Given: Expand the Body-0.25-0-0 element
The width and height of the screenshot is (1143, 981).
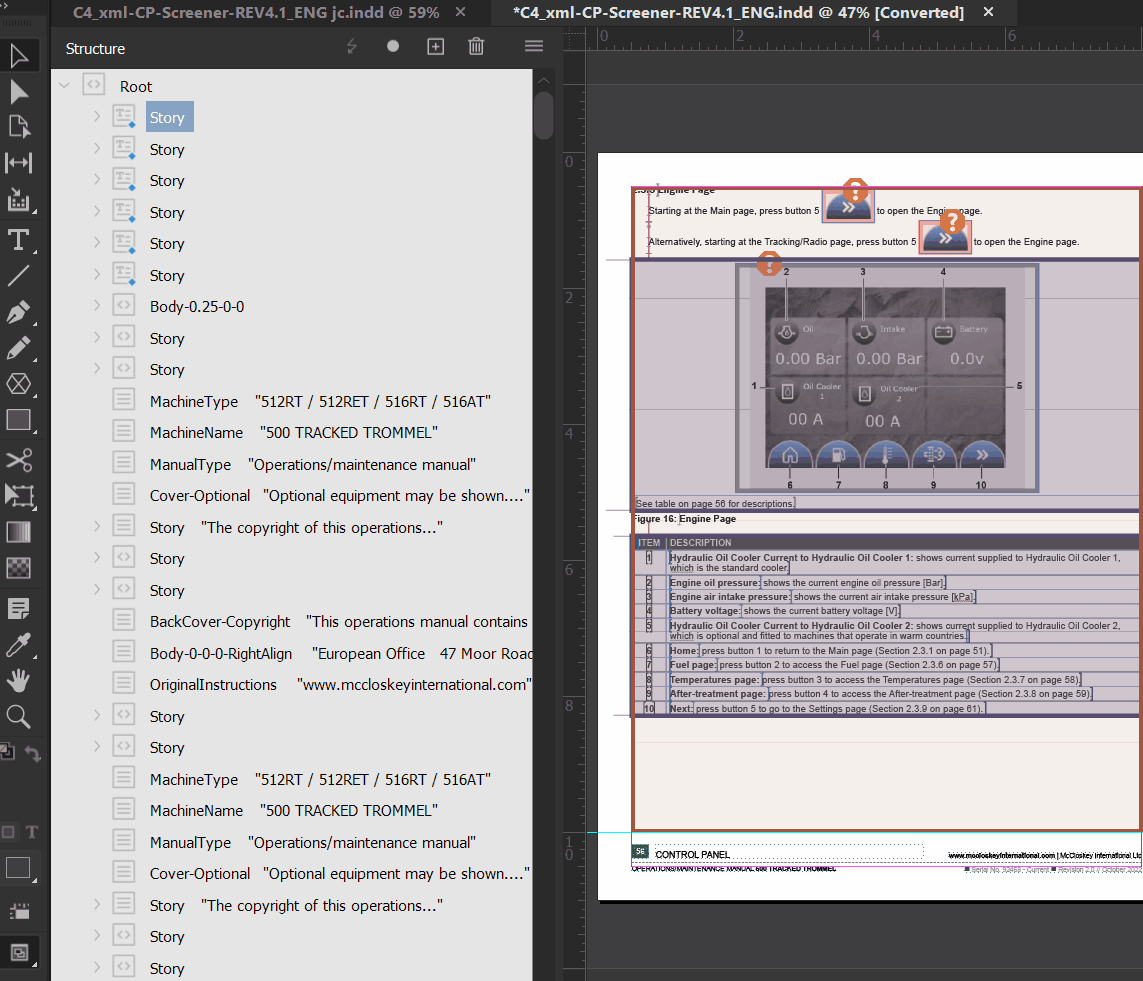Looking at the screenshot, I should click(x=97, y=306).
